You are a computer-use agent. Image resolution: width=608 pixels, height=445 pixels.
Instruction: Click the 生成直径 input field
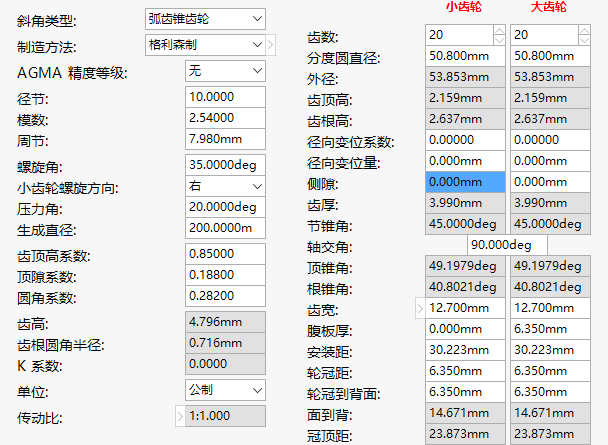click(225, 228)
